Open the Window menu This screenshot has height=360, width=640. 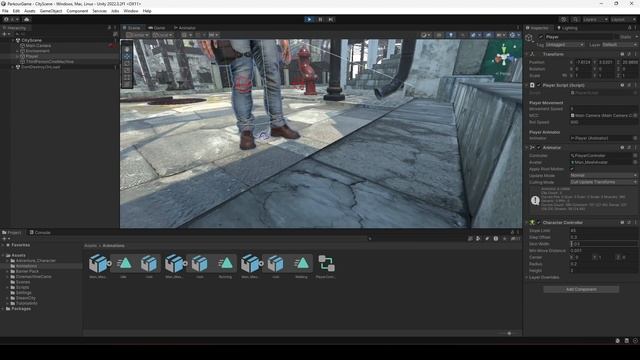[131, 11]
